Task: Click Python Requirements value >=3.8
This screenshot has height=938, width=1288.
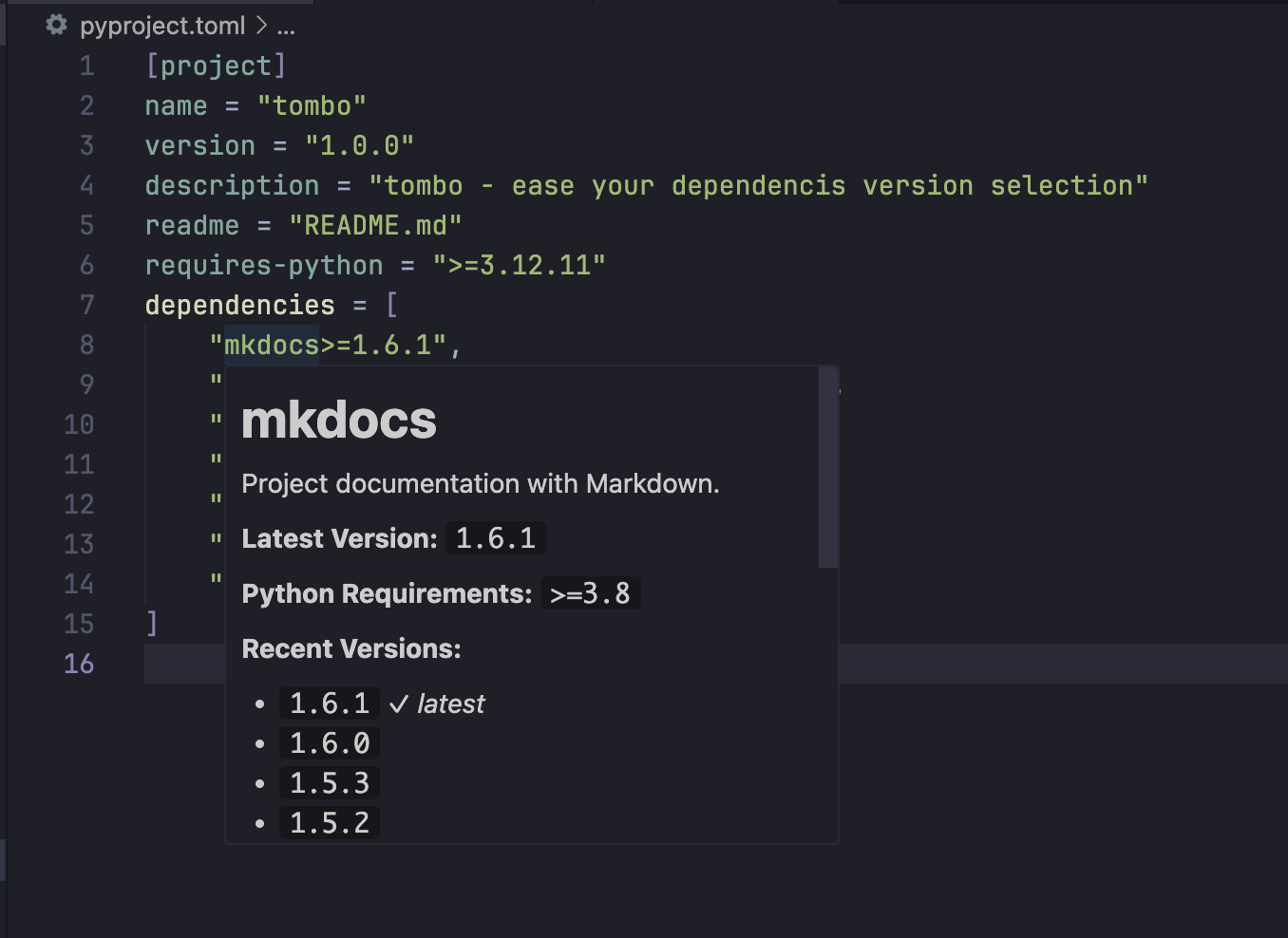Action: [591, 593]
